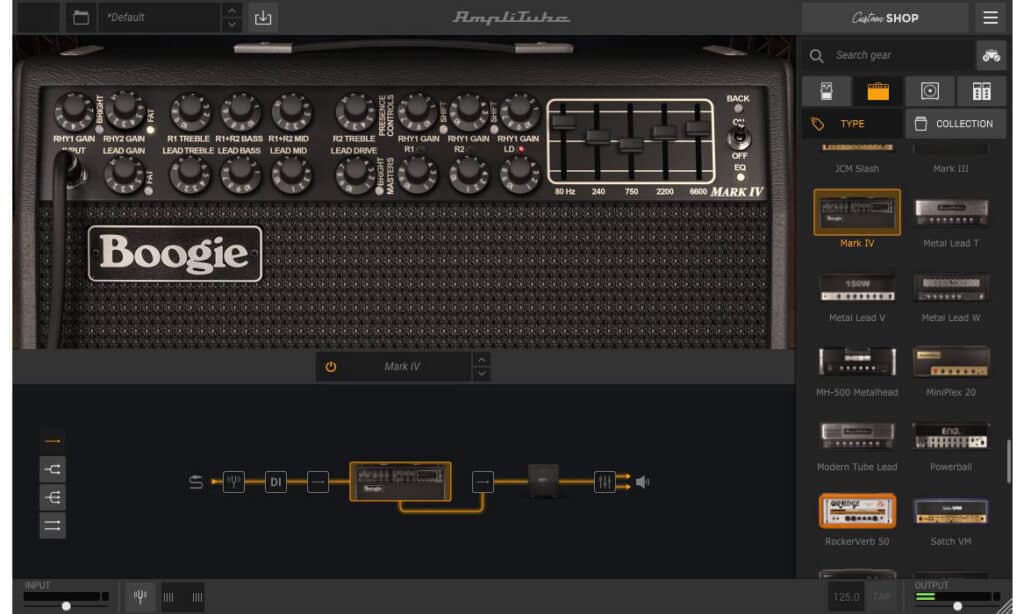Click the save preset download icon
The height and width of the screenshot is (614, 1024).
click(263, 18)
